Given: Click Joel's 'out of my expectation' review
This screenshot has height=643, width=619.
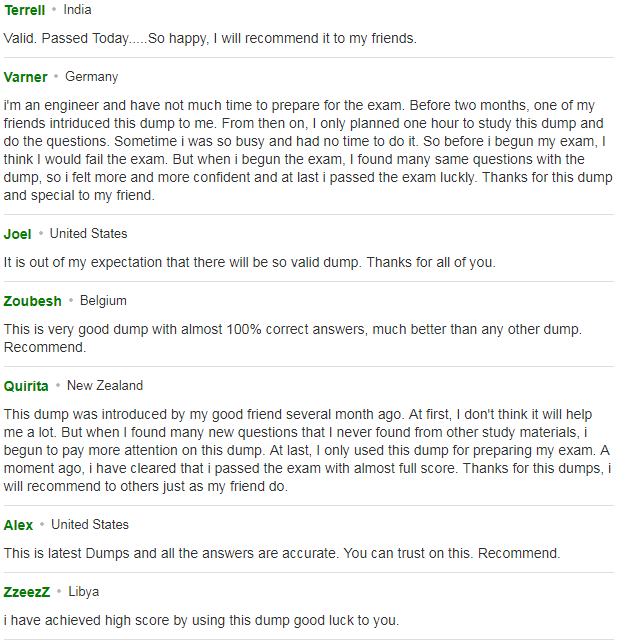Looking at the screenshot, I should [x=250, y=262].
